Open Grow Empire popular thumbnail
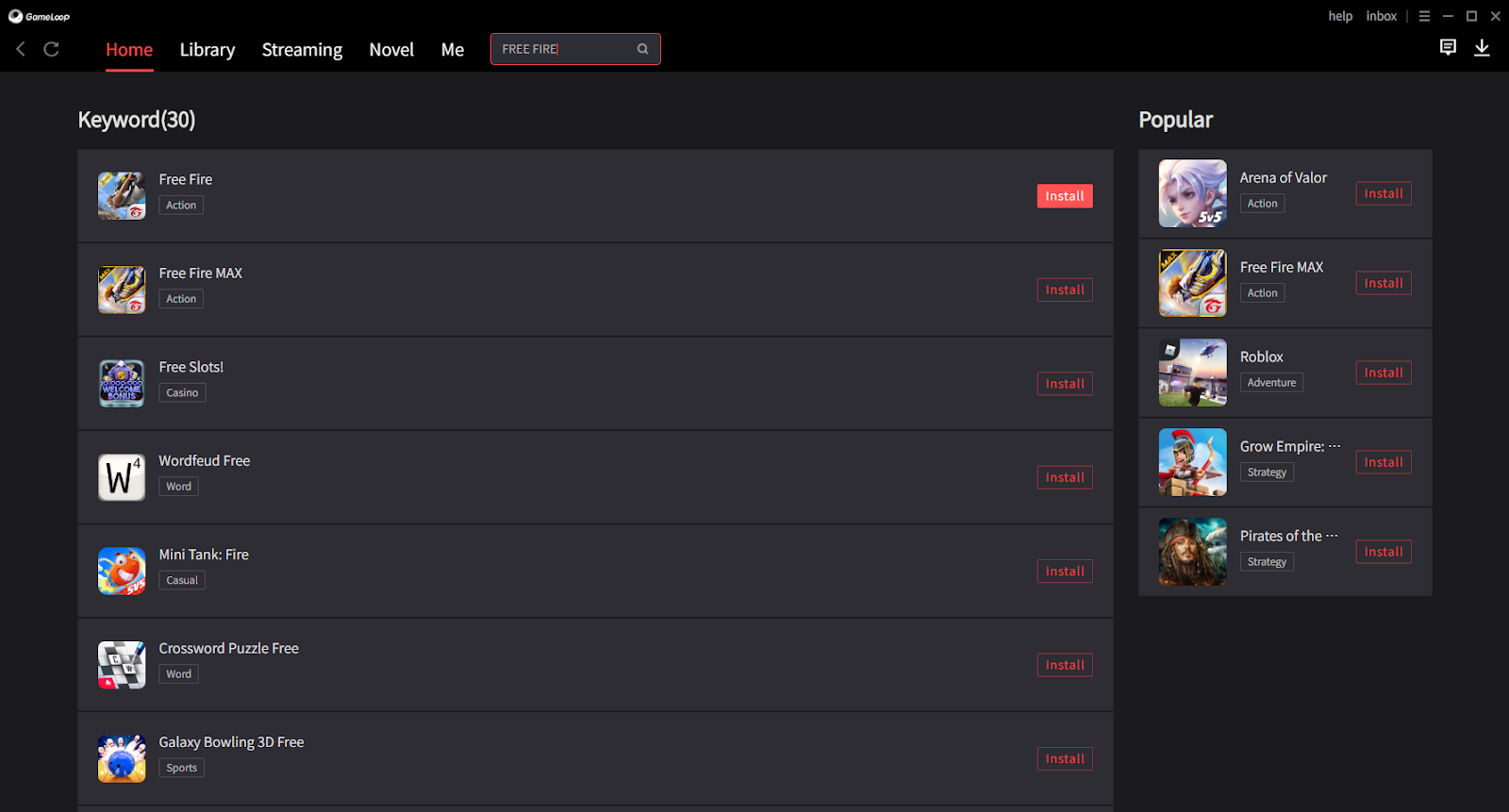This screenshot has width=1509, height=812. 1192,462
